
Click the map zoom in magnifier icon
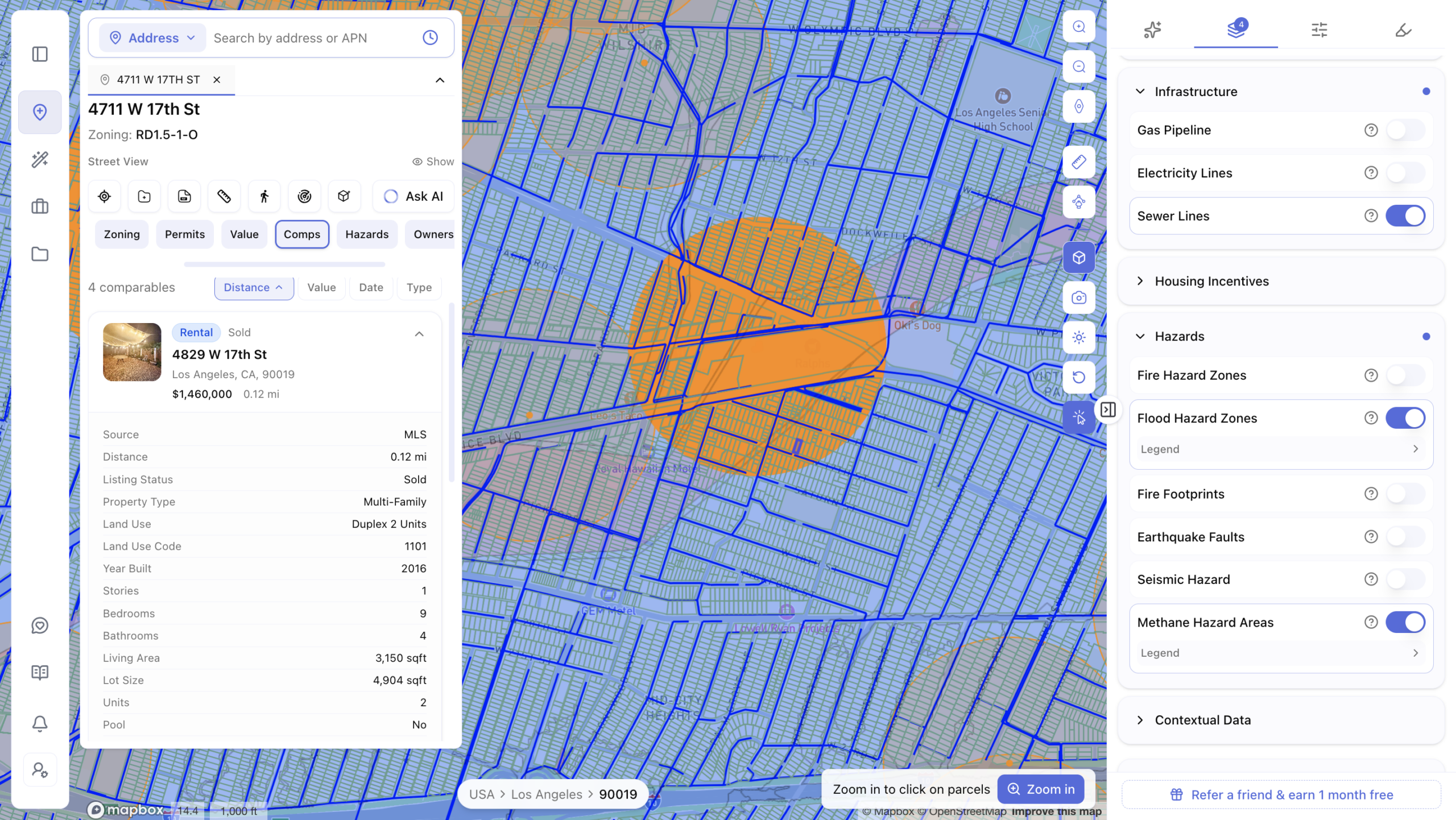click(1078, 27)
